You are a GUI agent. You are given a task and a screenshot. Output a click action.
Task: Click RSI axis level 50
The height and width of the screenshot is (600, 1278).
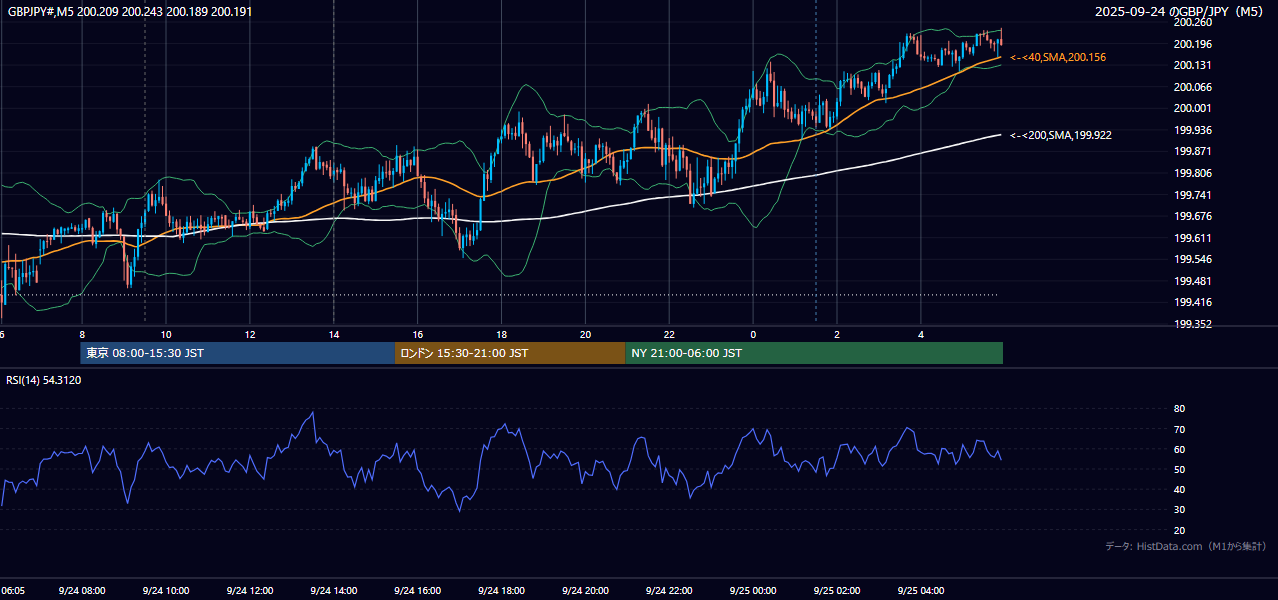point(1179,469)
